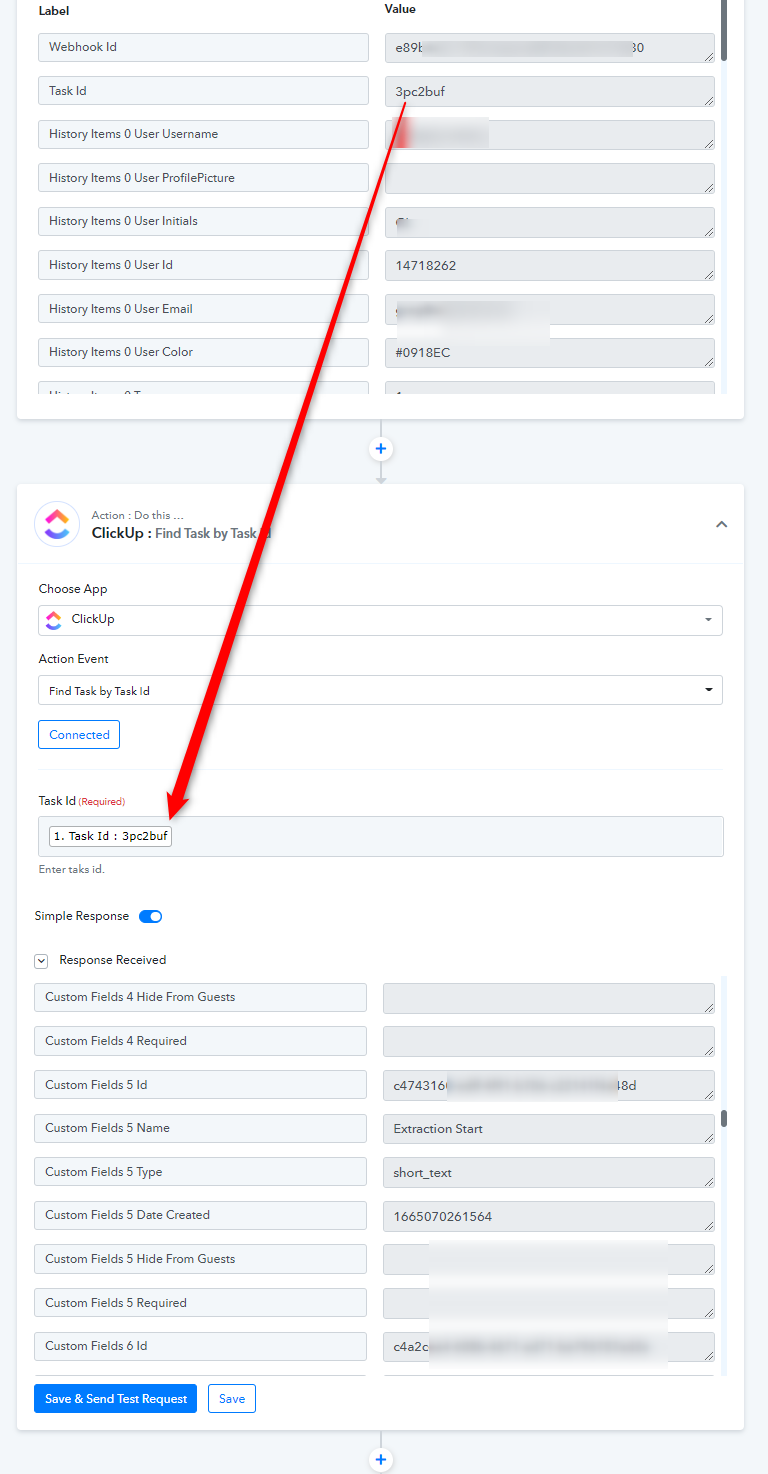Click the Connected button
768x1474 pixels.
coord(79,734)
